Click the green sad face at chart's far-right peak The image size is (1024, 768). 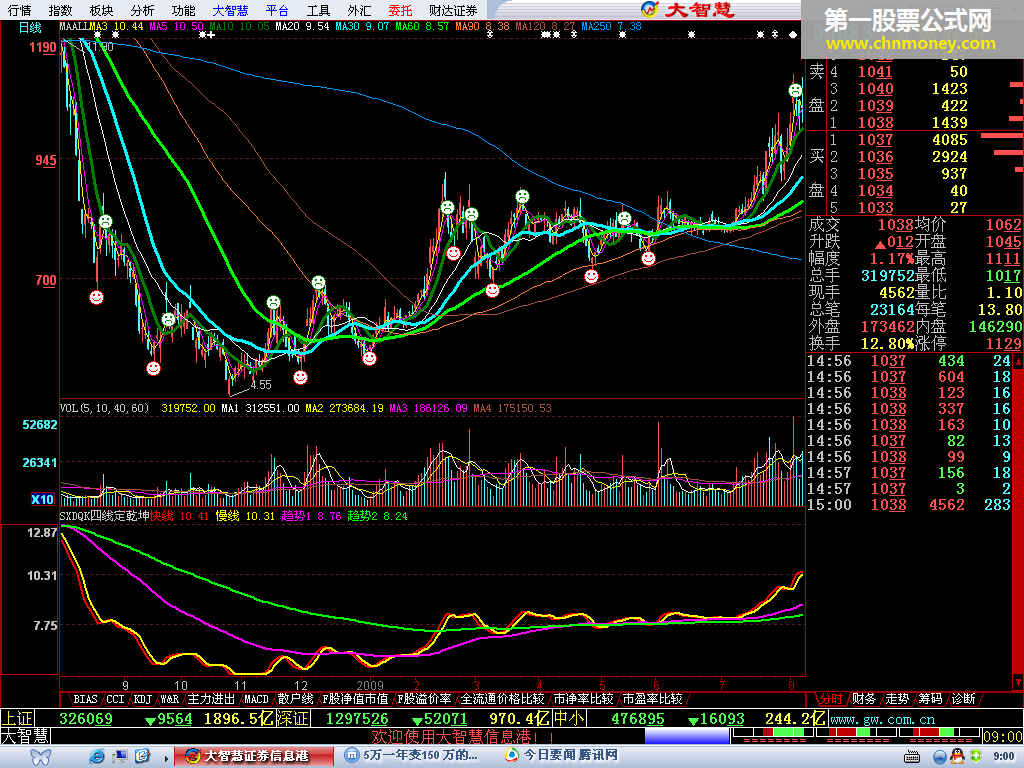click(795, 90)
